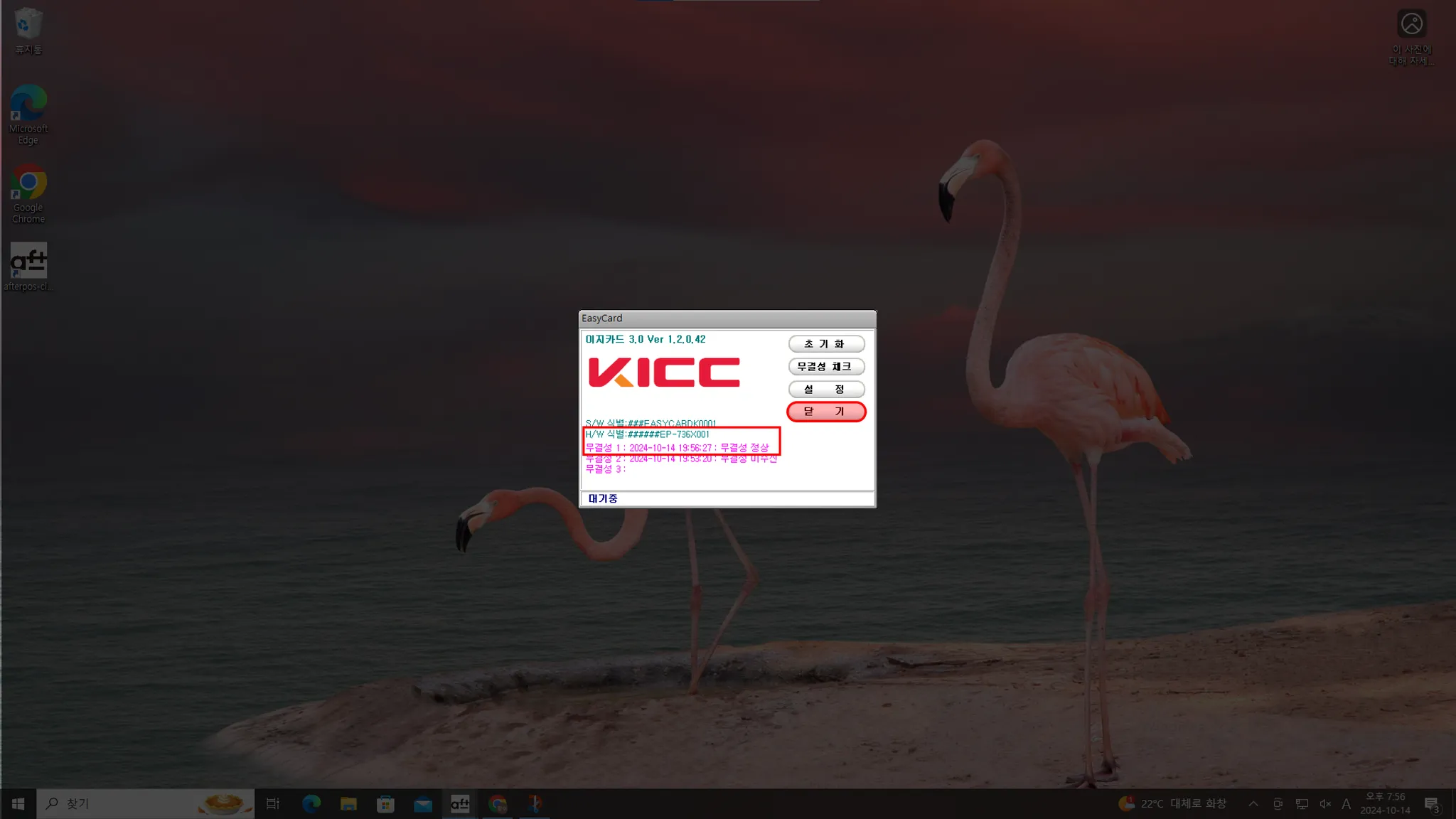This screenshot has height=819, width=1456.
Task: Select the Google Chrome desktop shortcut
Action: pyautogui.click(x=28, y=193)
